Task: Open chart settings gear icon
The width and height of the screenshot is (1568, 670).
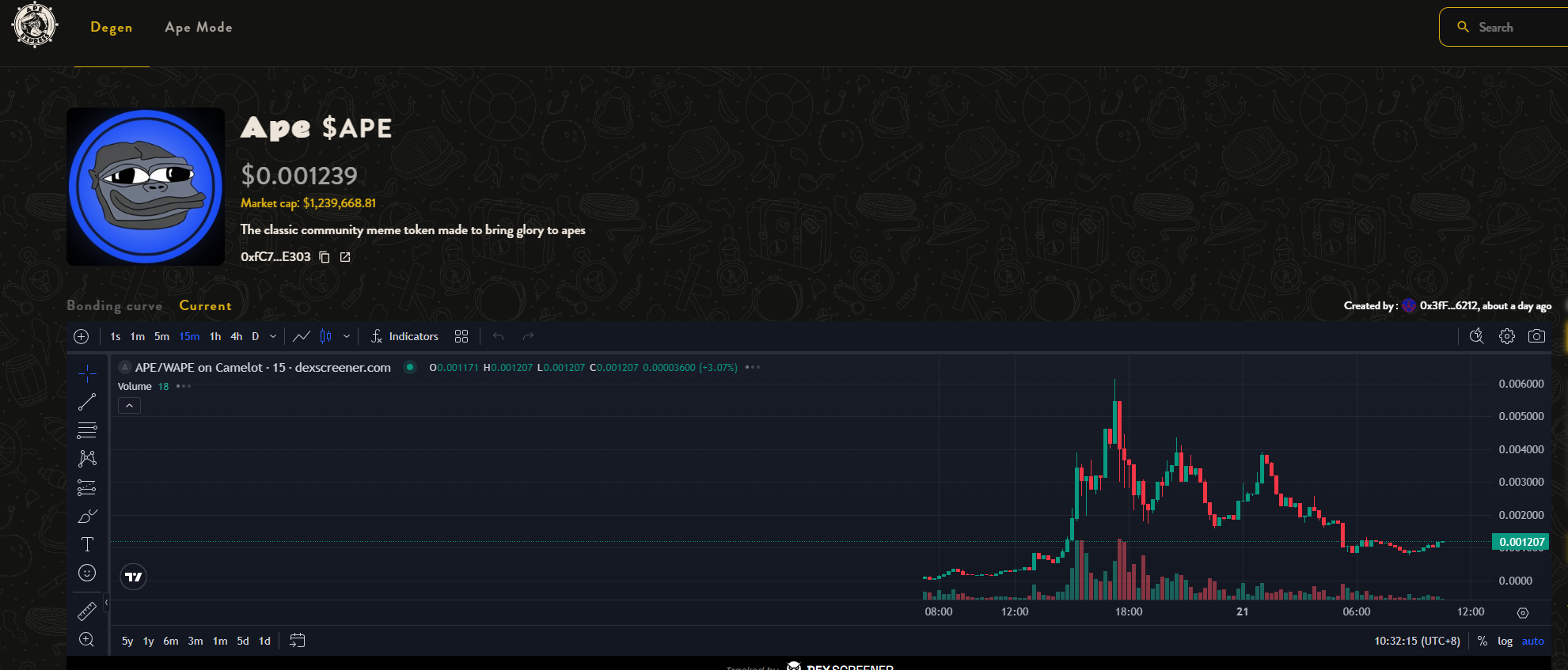Action: tap(1507, 336)
